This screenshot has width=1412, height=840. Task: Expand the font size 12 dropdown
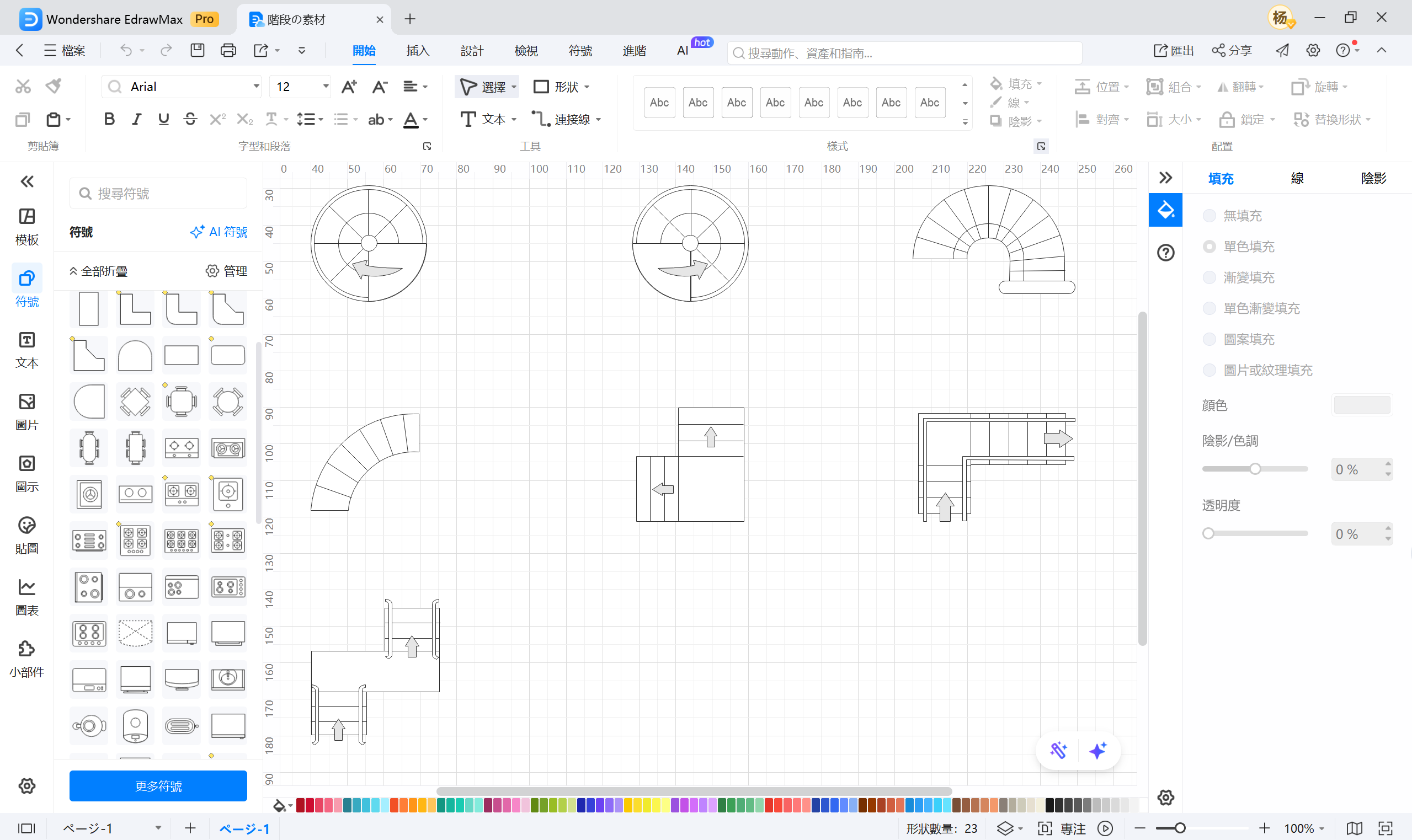326,87
